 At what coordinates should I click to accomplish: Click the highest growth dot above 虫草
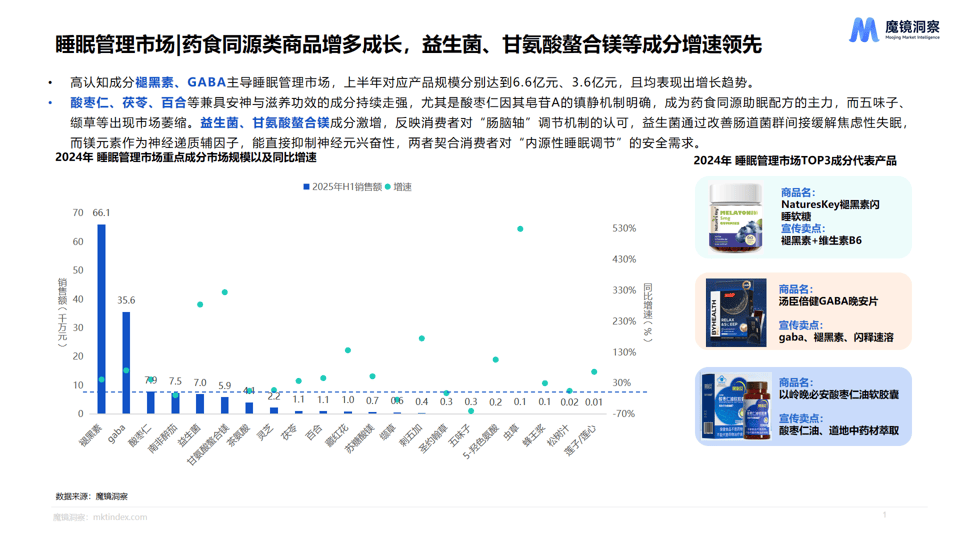point(520,229)
